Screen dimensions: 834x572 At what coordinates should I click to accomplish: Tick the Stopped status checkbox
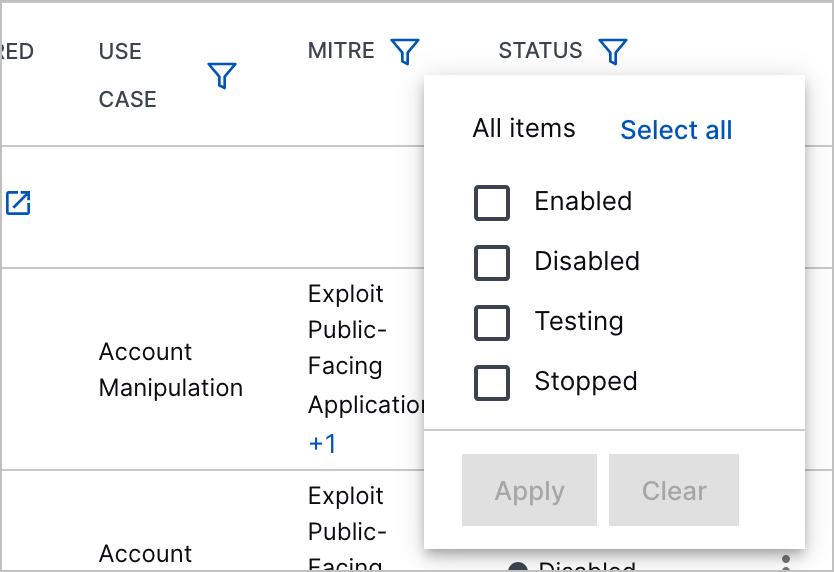pyautogui.click(x=491, y=383)
